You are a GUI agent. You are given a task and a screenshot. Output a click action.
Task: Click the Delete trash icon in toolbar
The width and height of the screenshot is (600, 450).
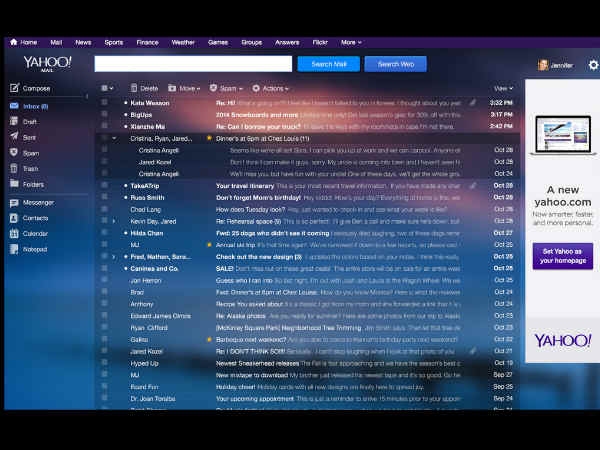click(x=134, y=88)
